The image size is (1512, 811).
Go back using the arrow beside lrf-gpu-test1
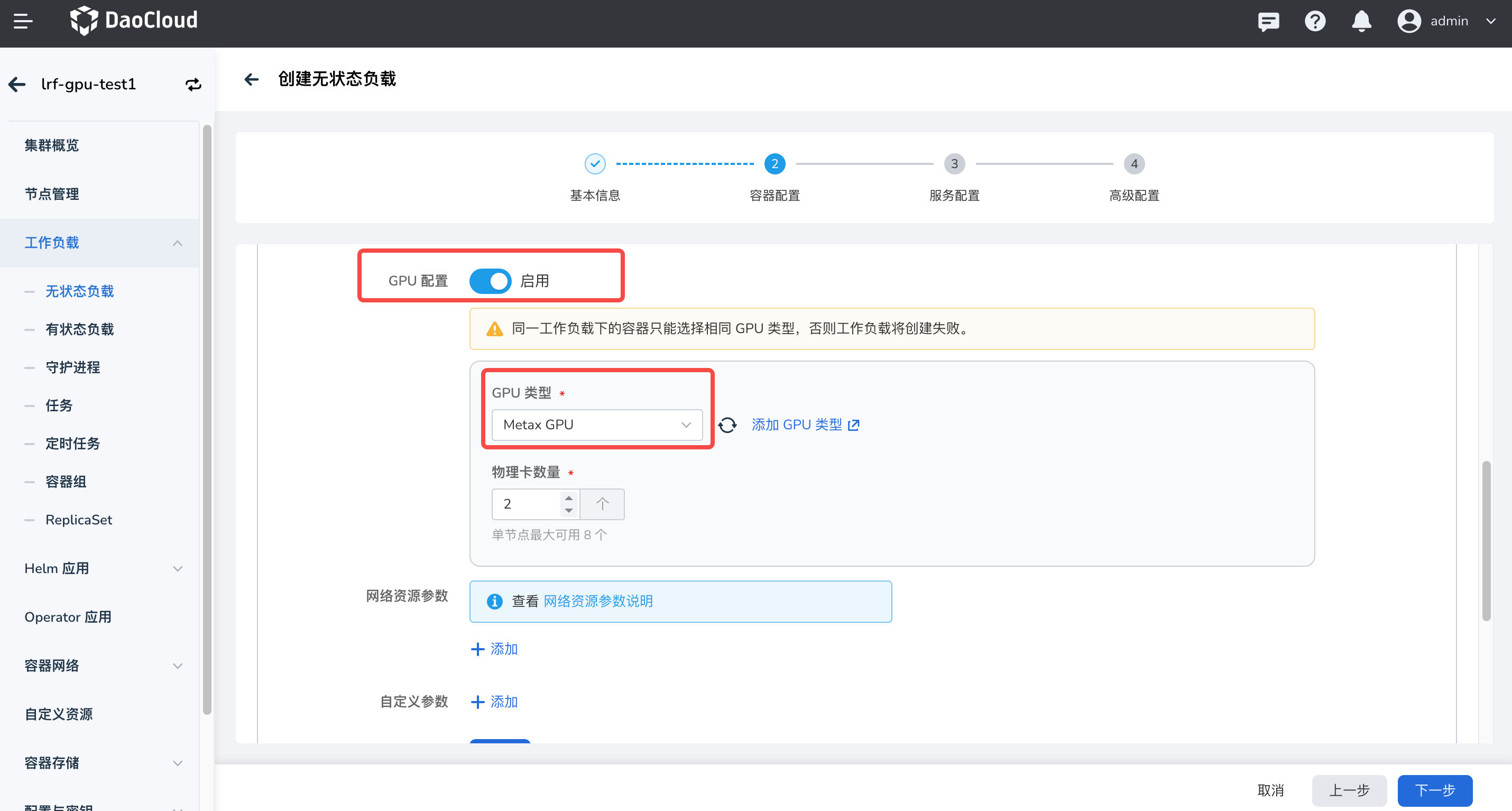[16, 84]
